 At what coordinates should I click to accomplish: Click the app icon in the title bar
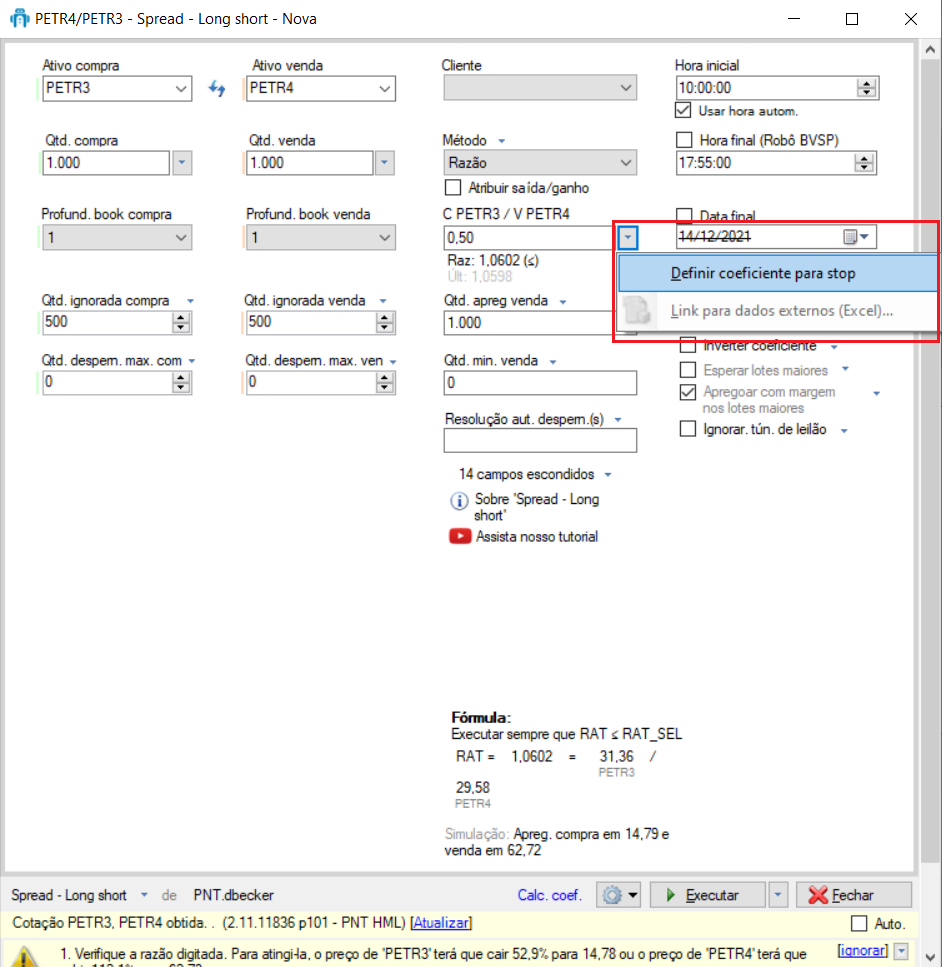(19, 19)
